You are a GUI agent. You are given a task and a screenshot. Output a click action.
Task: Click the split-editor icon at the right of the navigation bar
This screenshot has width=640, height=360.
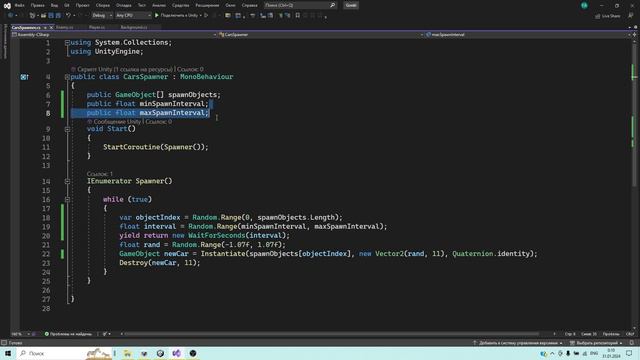pos(634,35)
